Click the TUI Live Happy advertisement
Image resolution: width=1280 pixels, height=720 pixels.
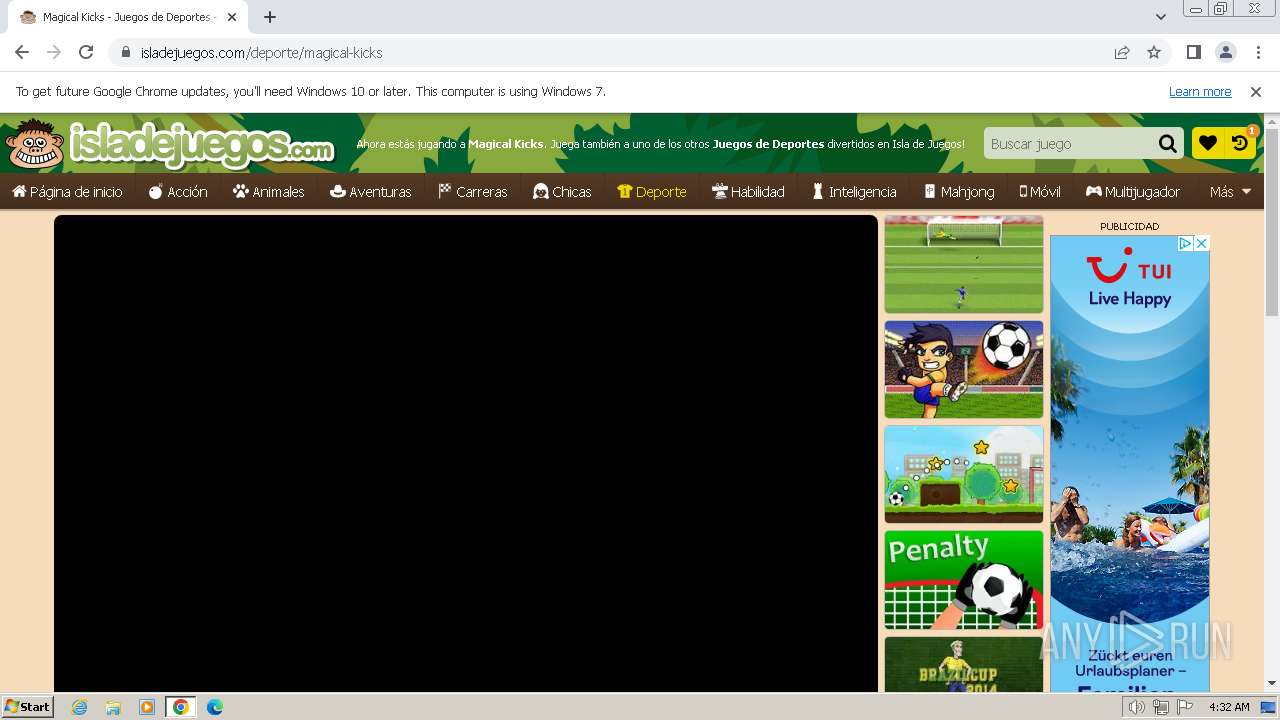click(x=1130, y=464)
